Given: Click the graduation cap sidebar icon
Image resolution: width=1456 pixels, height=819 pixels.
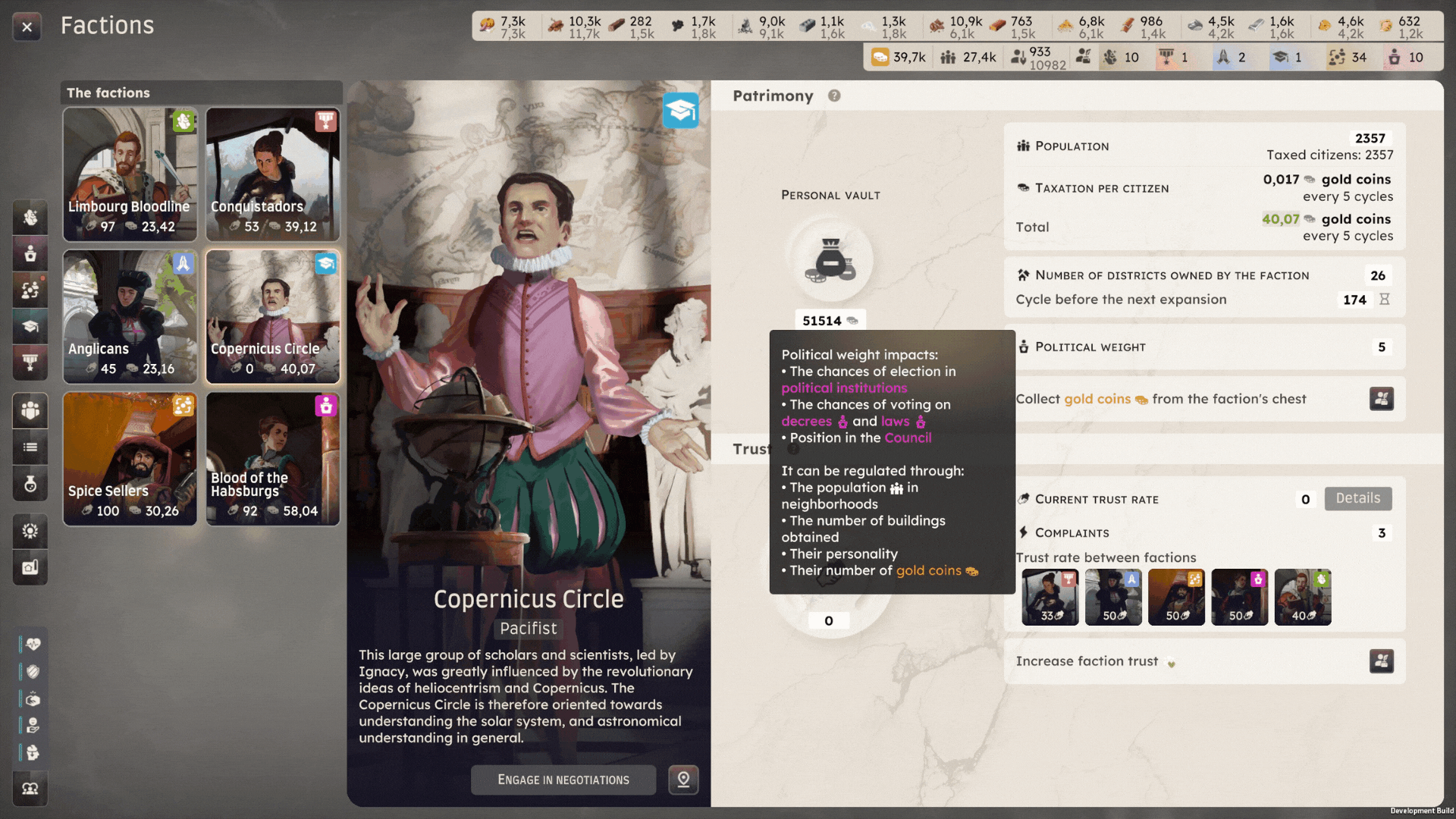Looking at the screenshot, I should click(30, 327).
